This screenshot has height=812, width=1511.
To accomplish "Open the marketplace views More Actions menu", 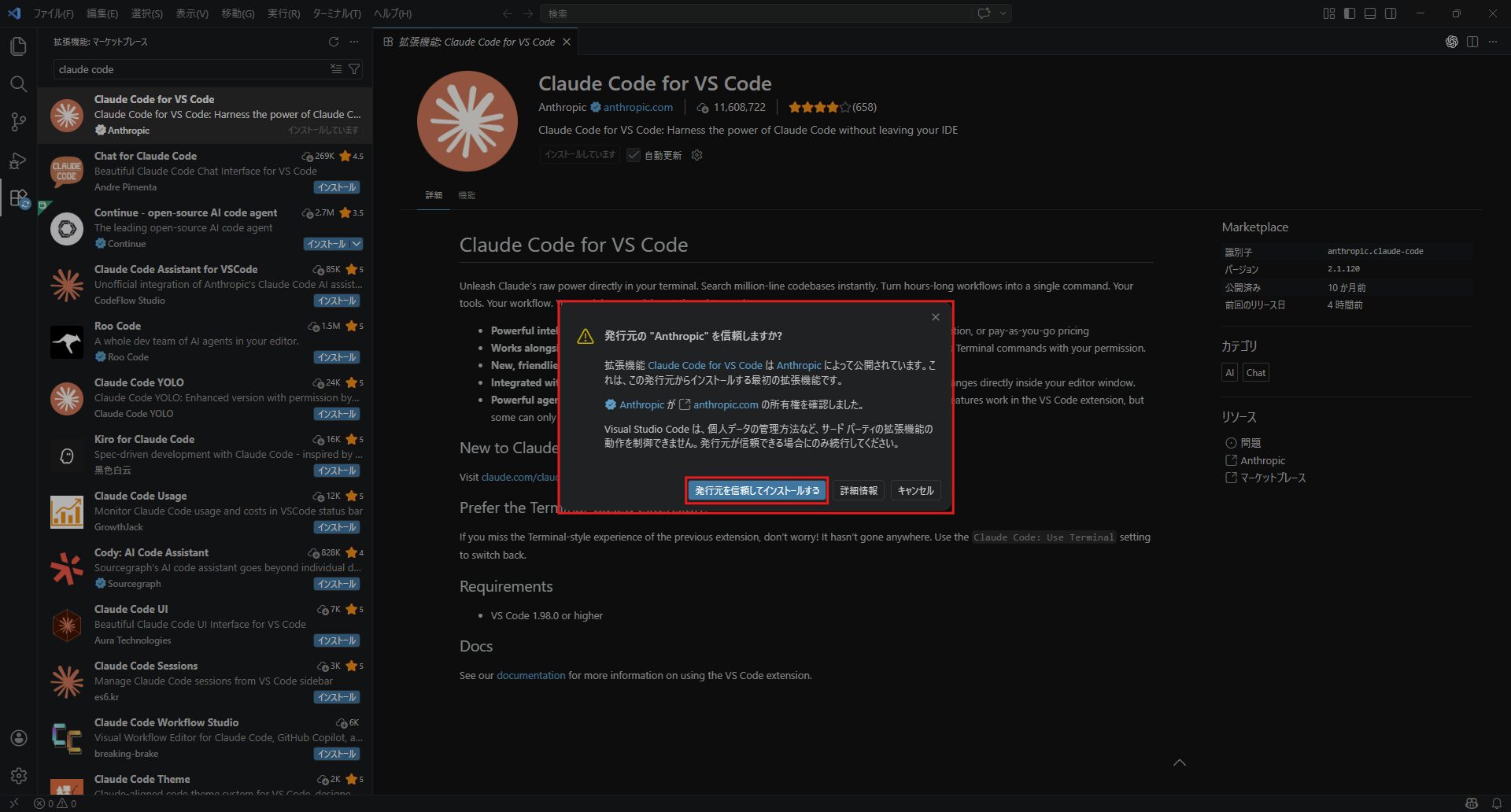I will coord(354,42).
